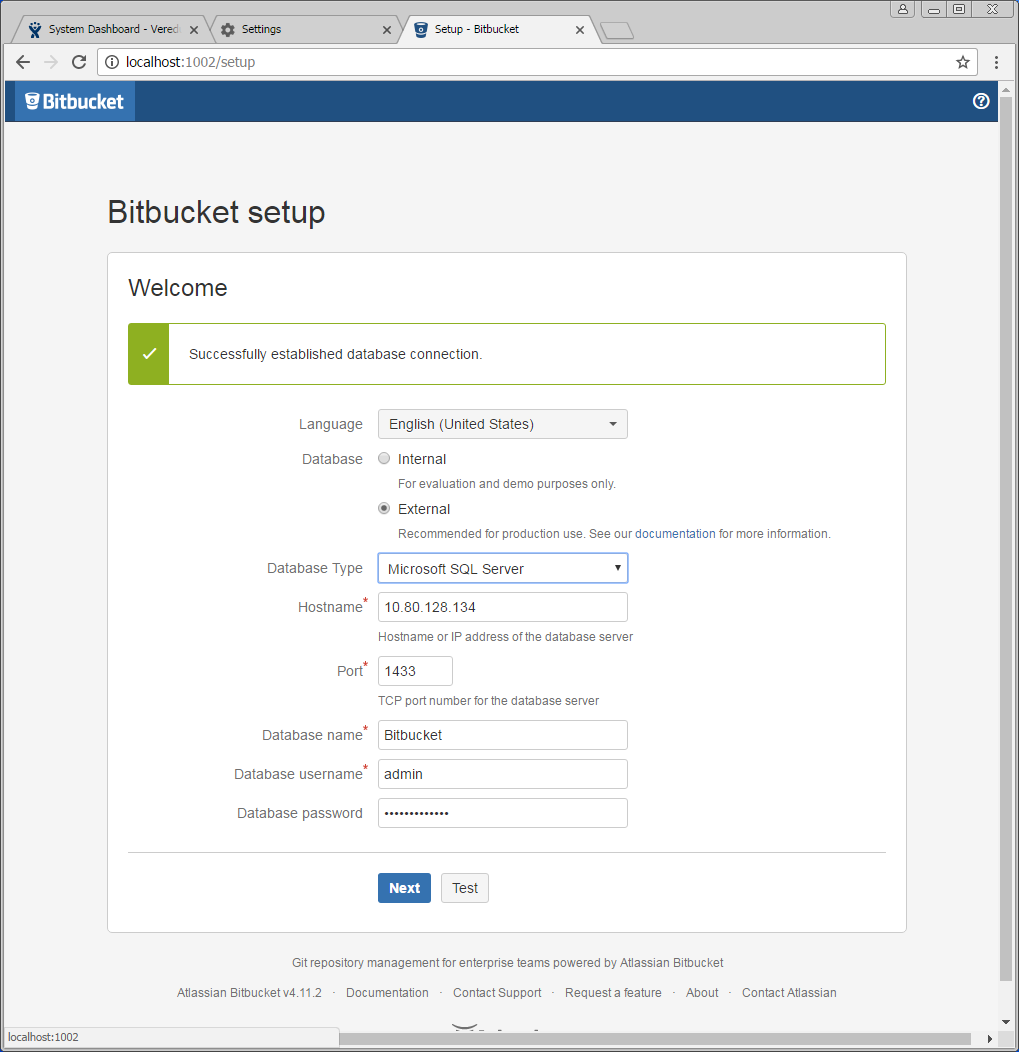Open the Bitbucket help question mark icon
The width and height of the screenshot is (1019, 1052).
(x=980, y=101)
